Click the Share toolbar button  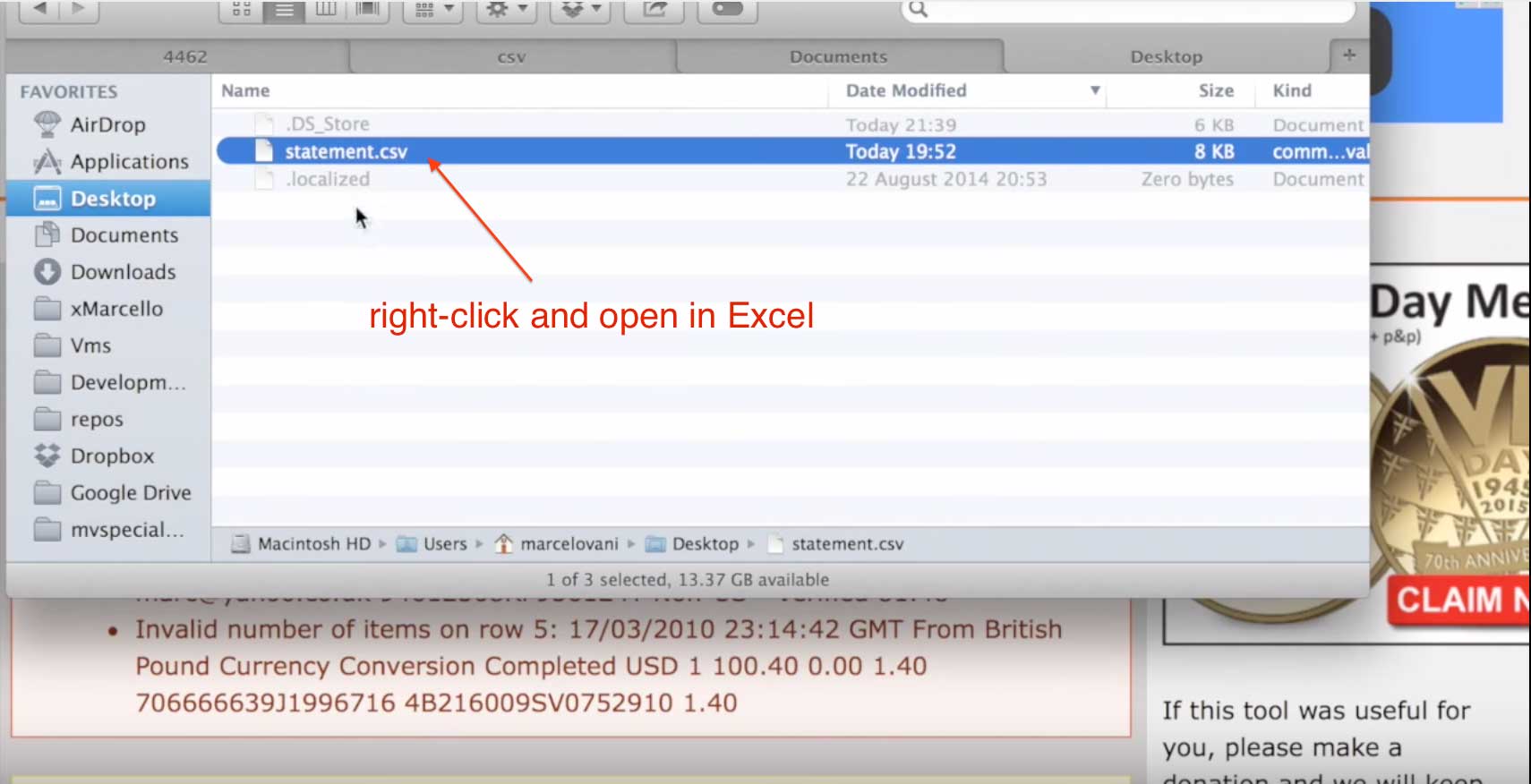click(654, 9)
